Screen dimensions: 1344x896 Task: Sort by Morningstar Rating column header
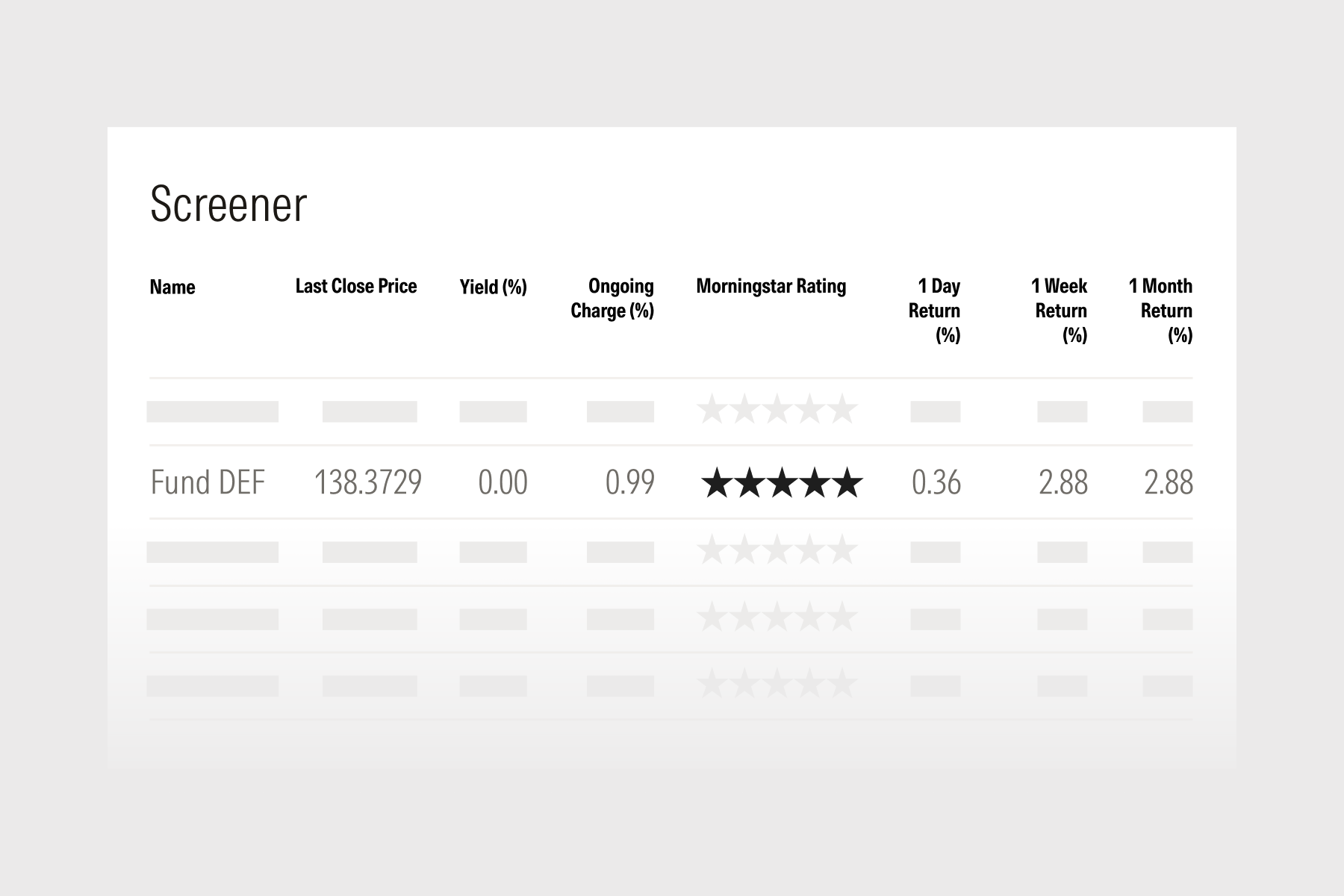[x=771, y=287]
